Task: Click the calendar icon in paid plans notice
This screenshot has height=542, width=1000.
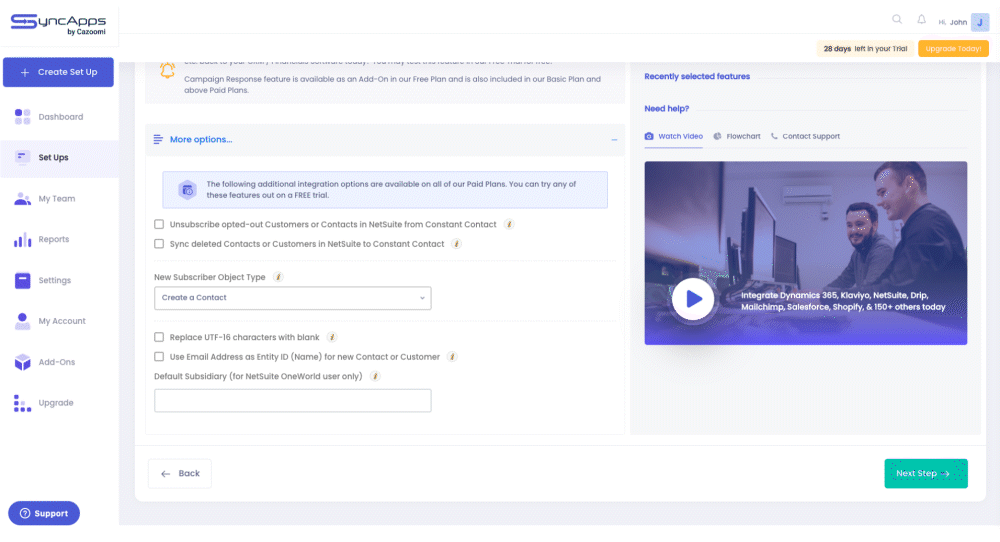Action: coord(187,189)
